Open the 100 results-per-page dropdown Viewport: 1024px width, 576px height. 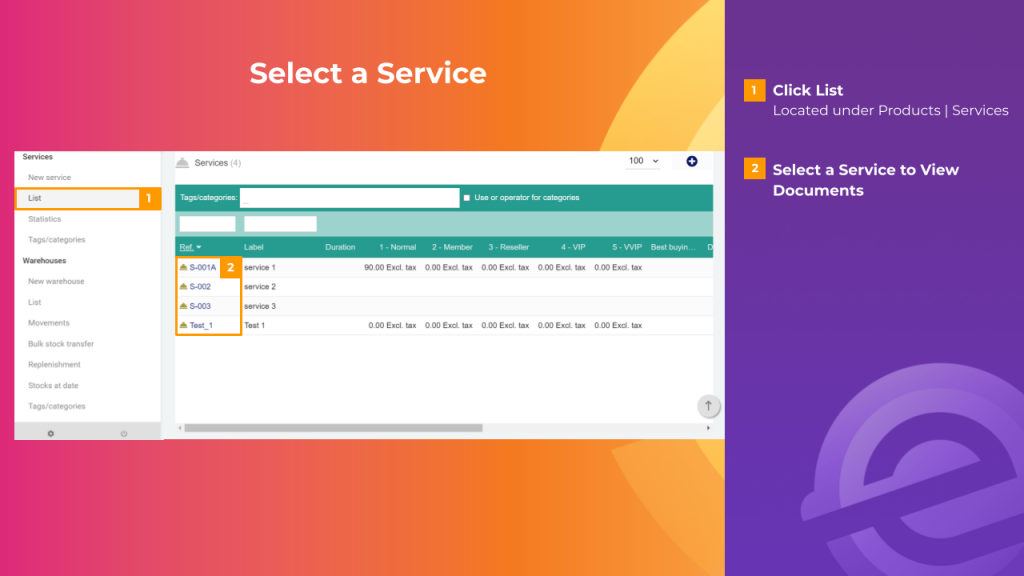(642, 161)
